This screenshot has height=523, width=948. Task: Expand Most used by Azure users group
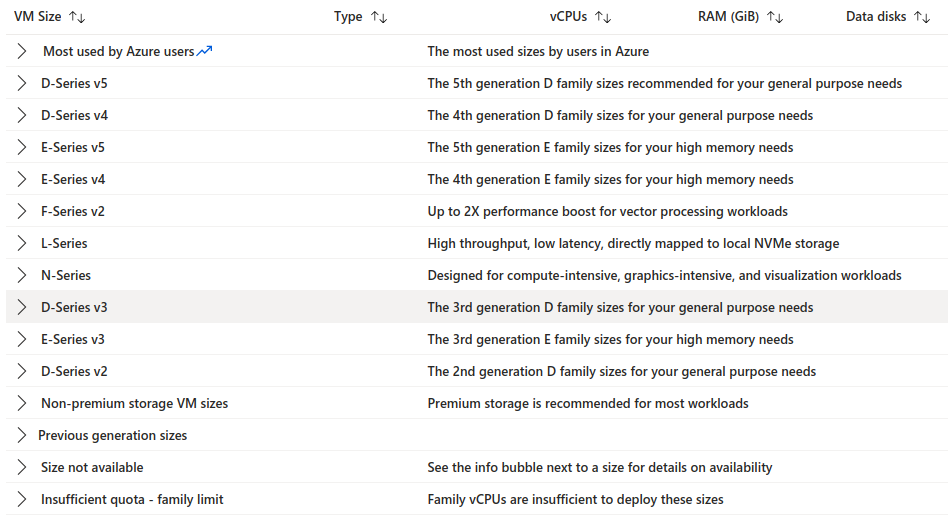pyautogui.click(x=22, y=51)
